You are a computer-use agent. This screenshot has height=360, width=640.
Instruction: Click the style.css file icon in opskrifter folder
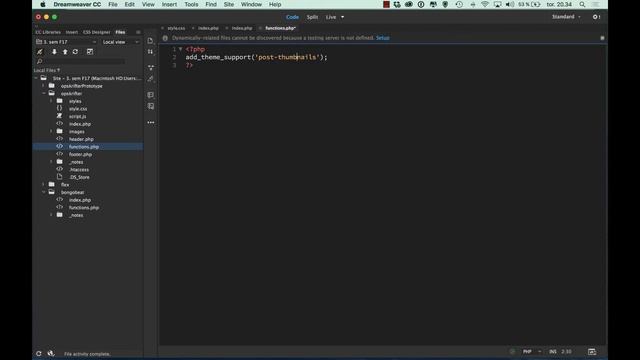[x=60, y=109]
